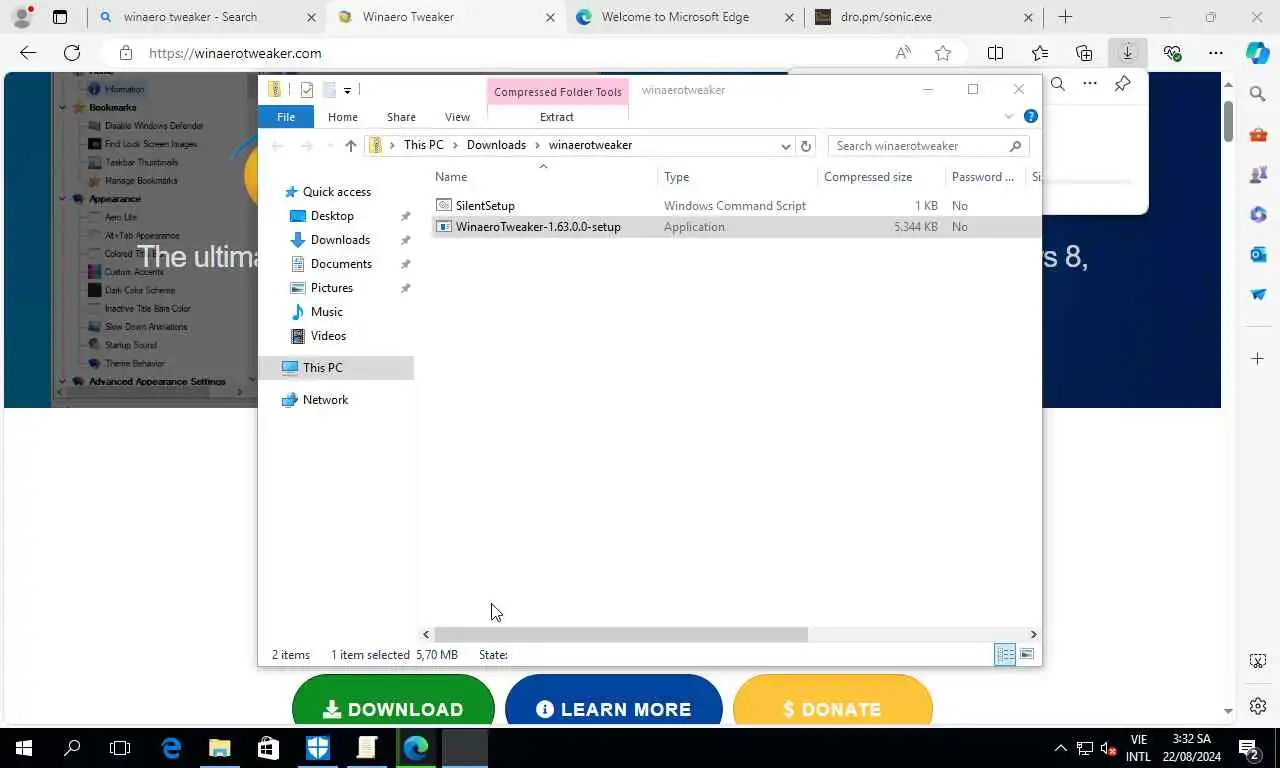Image resolution: width=1280 pixels, height=768 pixels.
Task: Click the Read aloud icon in address bar
Action: click(903, 53)
